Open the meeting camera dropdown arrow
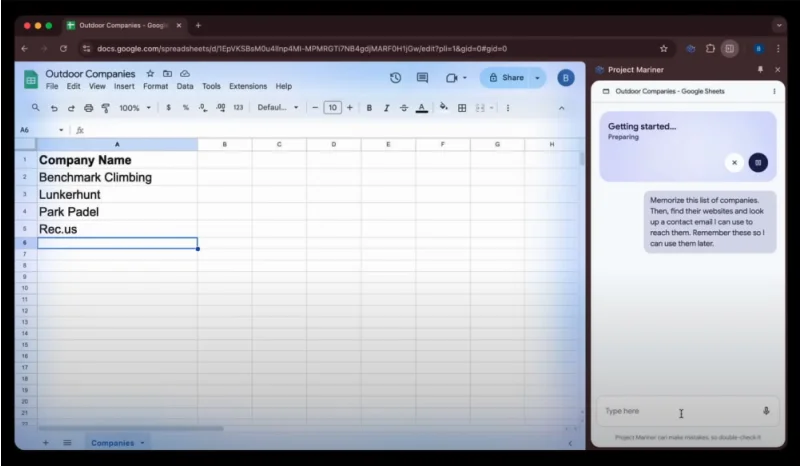Screen dimensions: 800x466 [465, 78]
